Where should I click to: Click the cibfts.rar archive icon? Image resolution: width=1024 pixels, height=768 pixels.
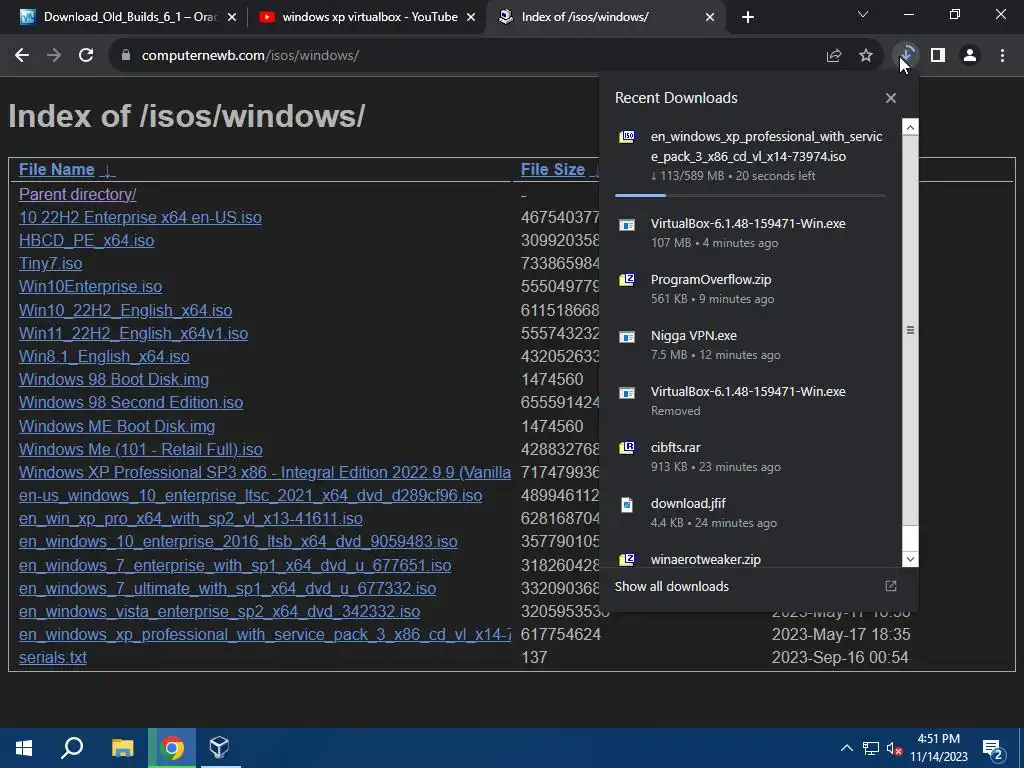coord(627,448)
